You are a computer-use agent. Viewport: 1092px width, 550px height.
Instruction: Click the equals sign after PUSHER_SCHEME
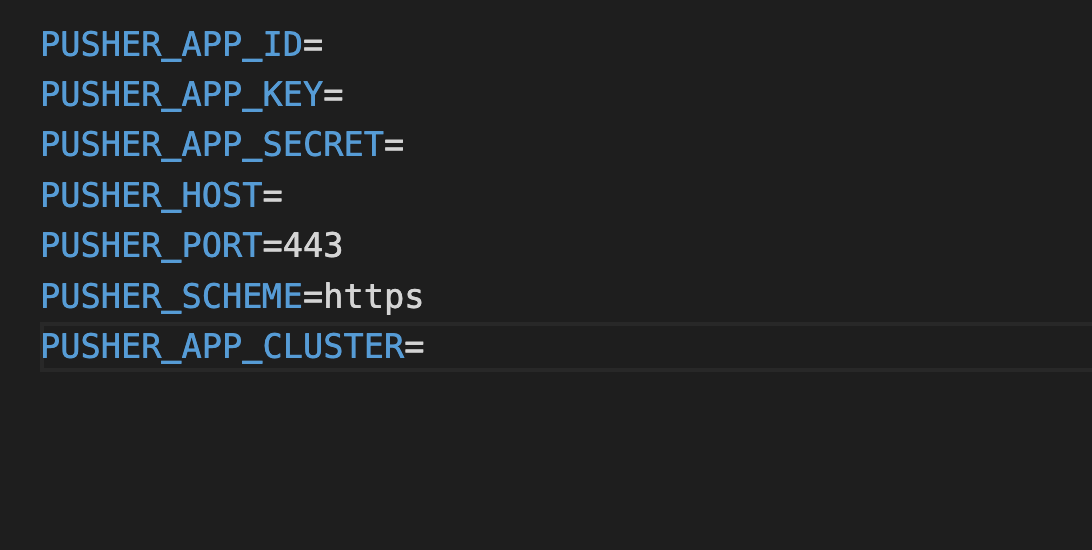click(313, 296)
